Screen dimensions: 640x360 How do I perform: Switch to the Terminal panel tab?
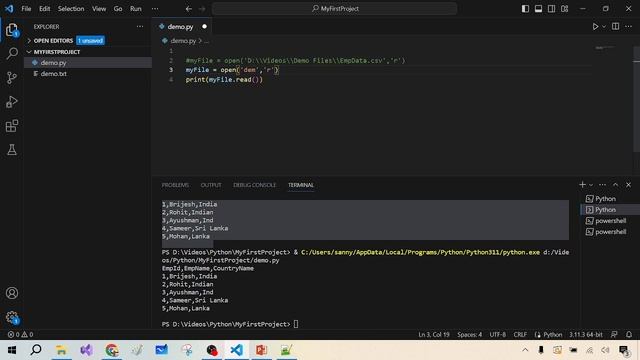tap(301, 185)
